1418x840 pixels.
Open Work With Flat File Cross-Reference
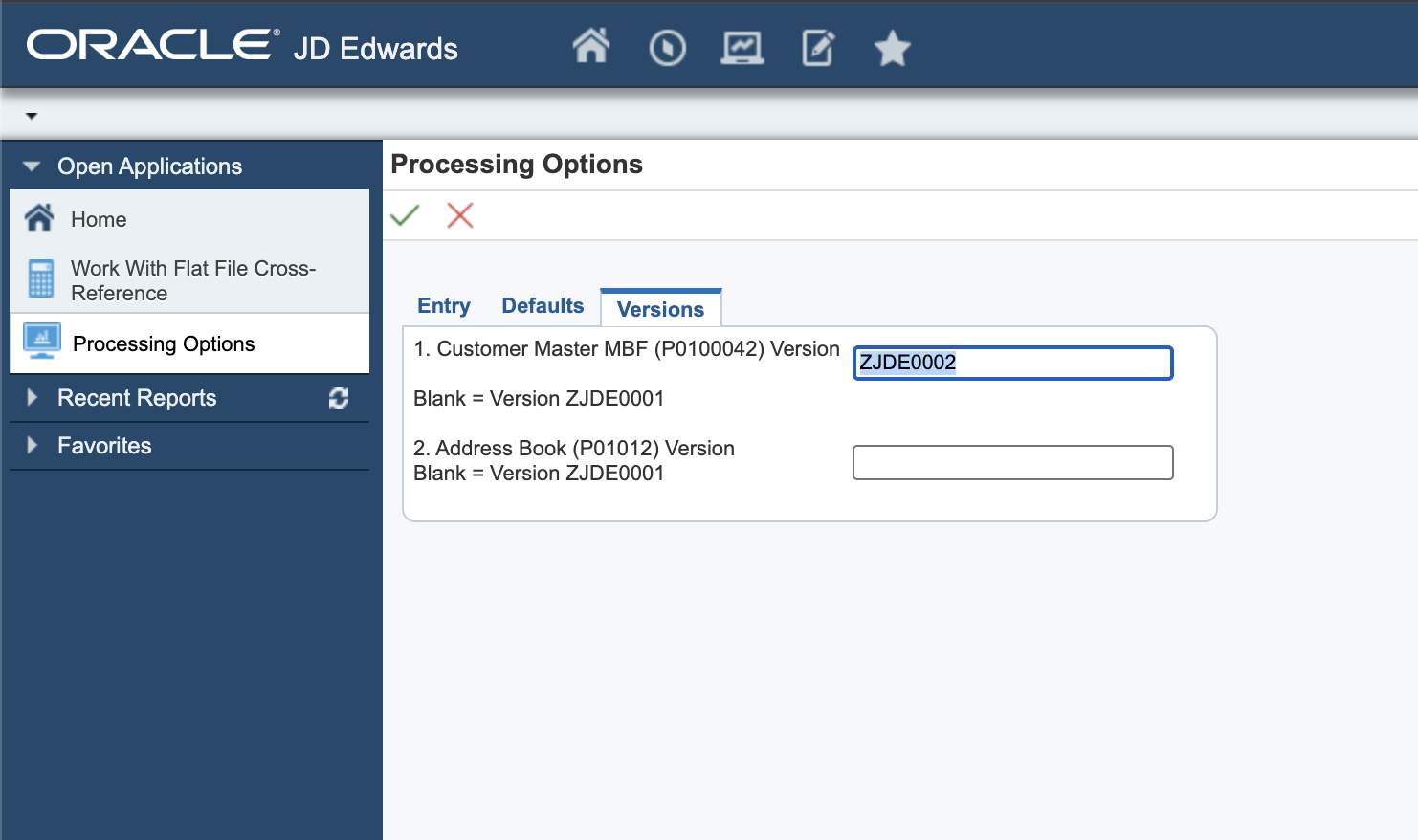[193, 280]
